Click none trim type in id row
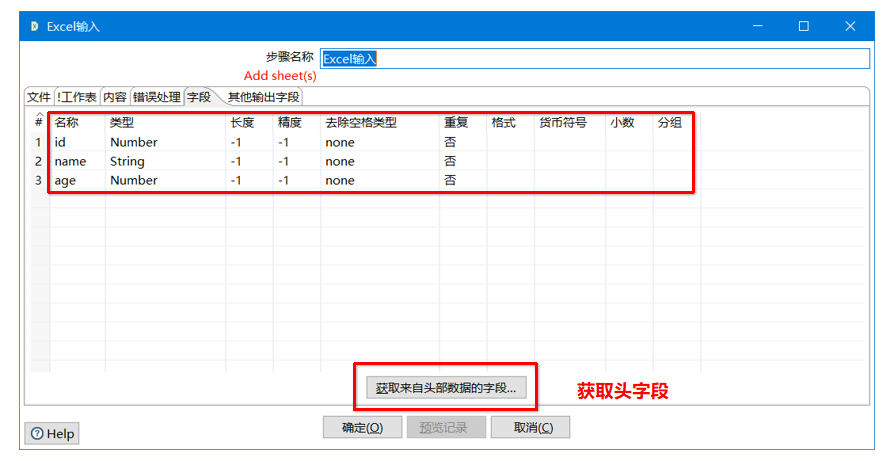 tap(380, 142)
